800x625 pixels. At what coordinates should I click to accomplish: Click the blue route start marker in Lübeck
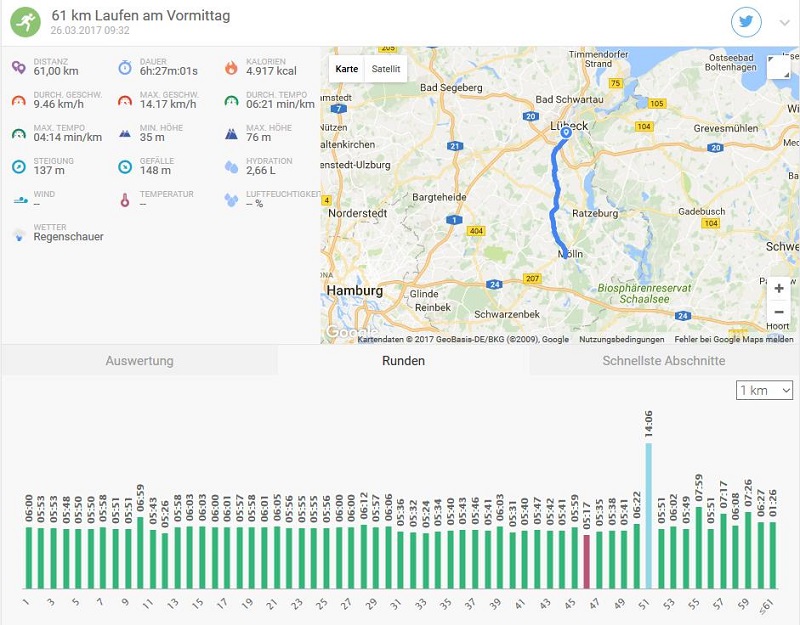pyautogui.click(x=565, y=132)
